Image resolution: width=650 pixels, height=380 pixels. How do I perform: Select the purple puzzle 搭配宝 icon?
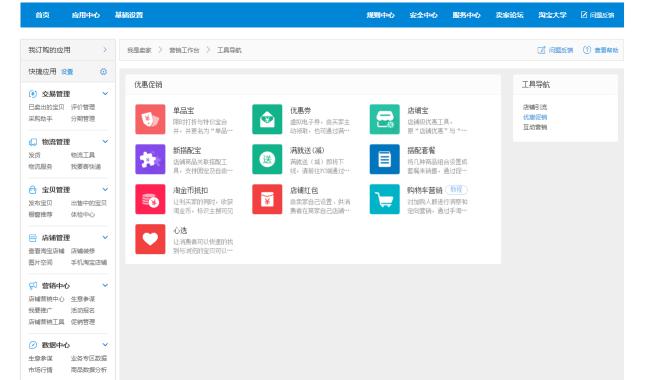tap(150, 159)
